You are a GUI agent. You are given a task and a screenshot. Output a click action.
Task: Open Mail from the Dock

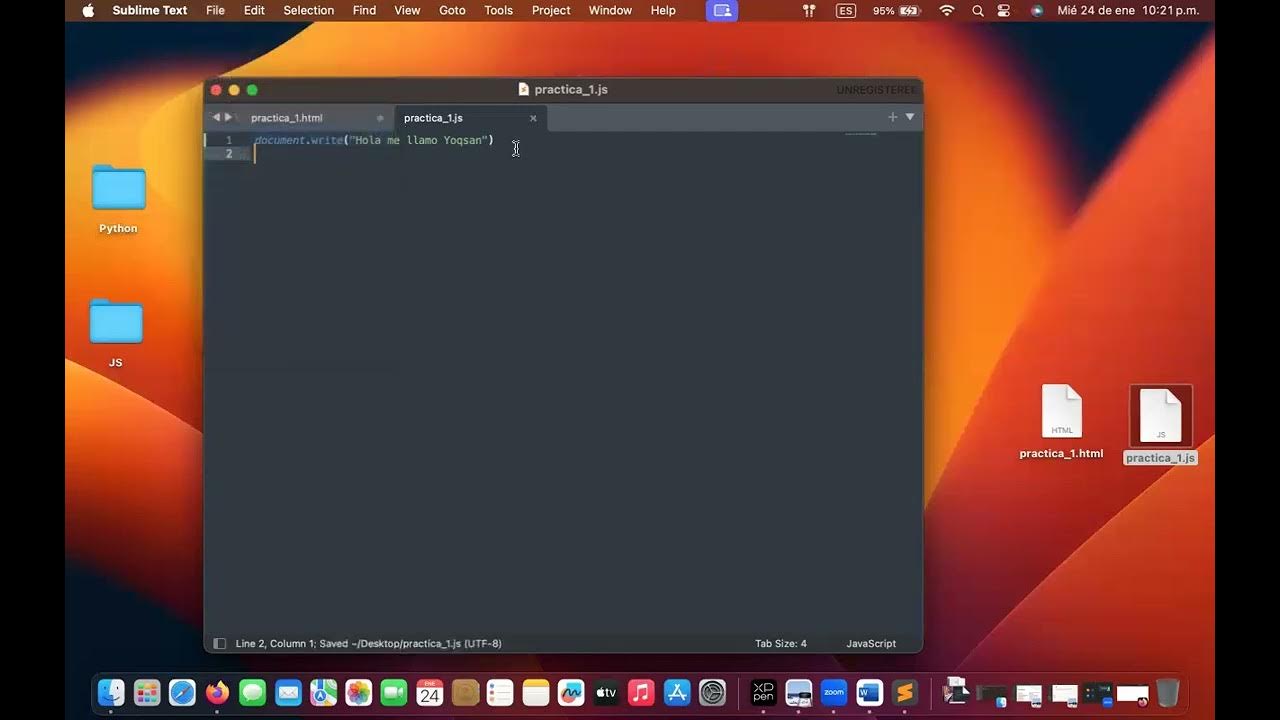click(288, 692)
